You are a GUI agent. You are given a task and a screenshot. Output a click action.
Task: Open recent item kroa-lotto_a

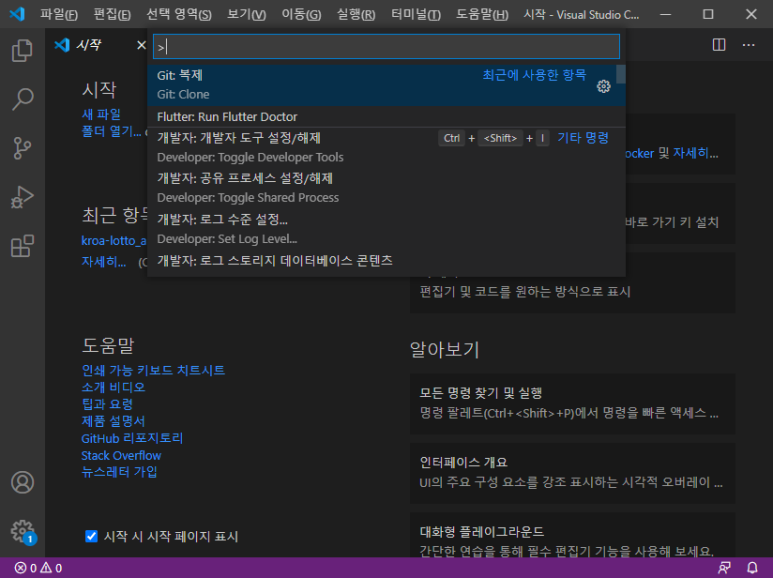click(x=114, y=241)
